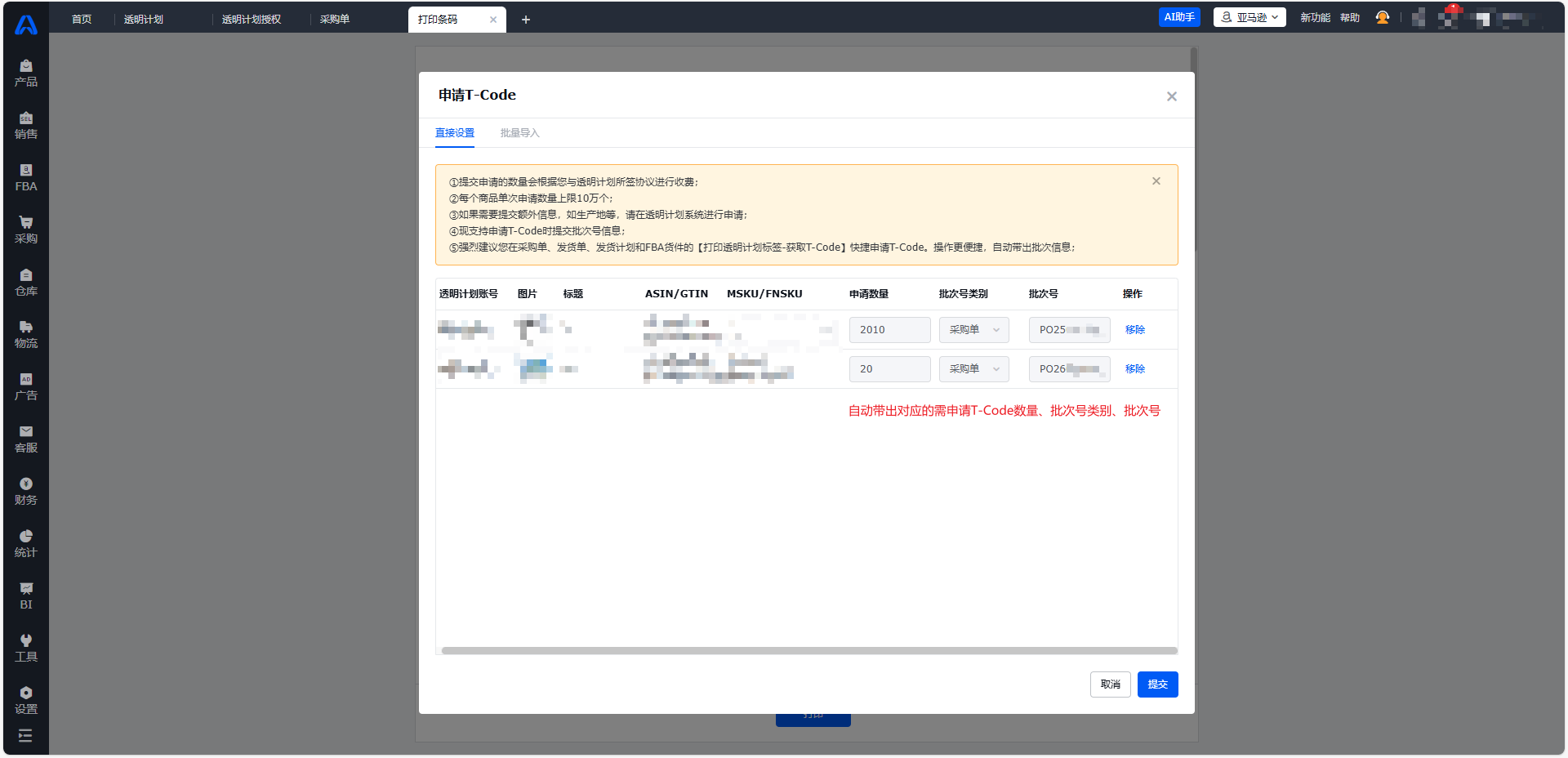This screenshot has width=1568, height=758.
Task: Dismiss the orange notice banner
Action: [x=1156, y=181]
